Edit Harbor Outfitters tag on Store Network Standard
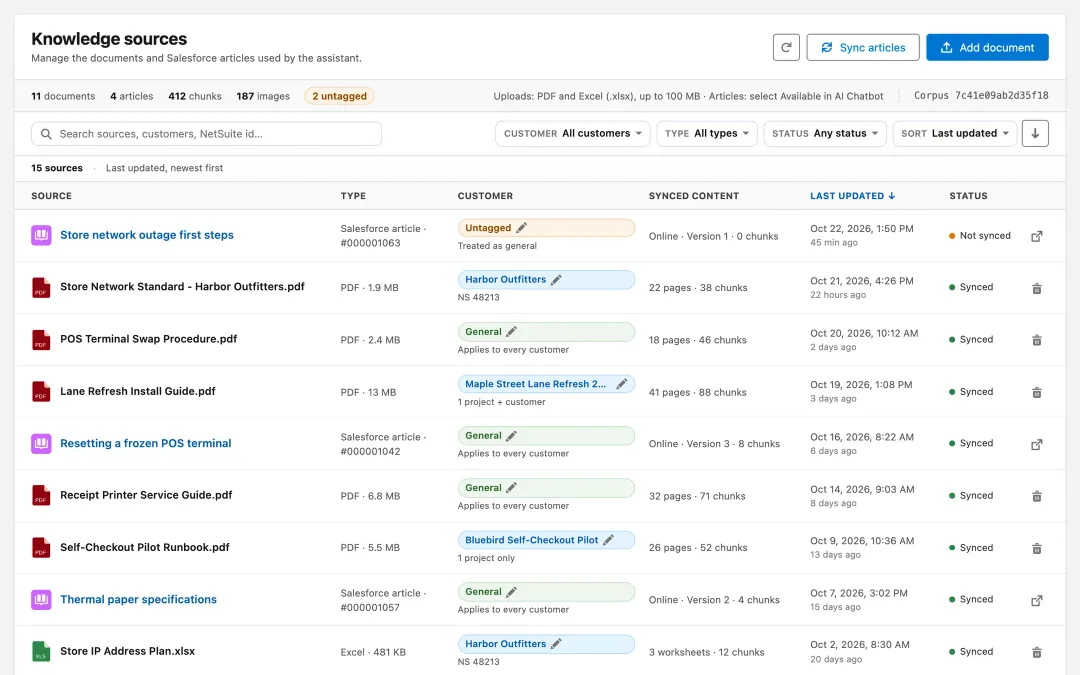The width and height of the screenshot is (1080, 675). click(556, 280)
